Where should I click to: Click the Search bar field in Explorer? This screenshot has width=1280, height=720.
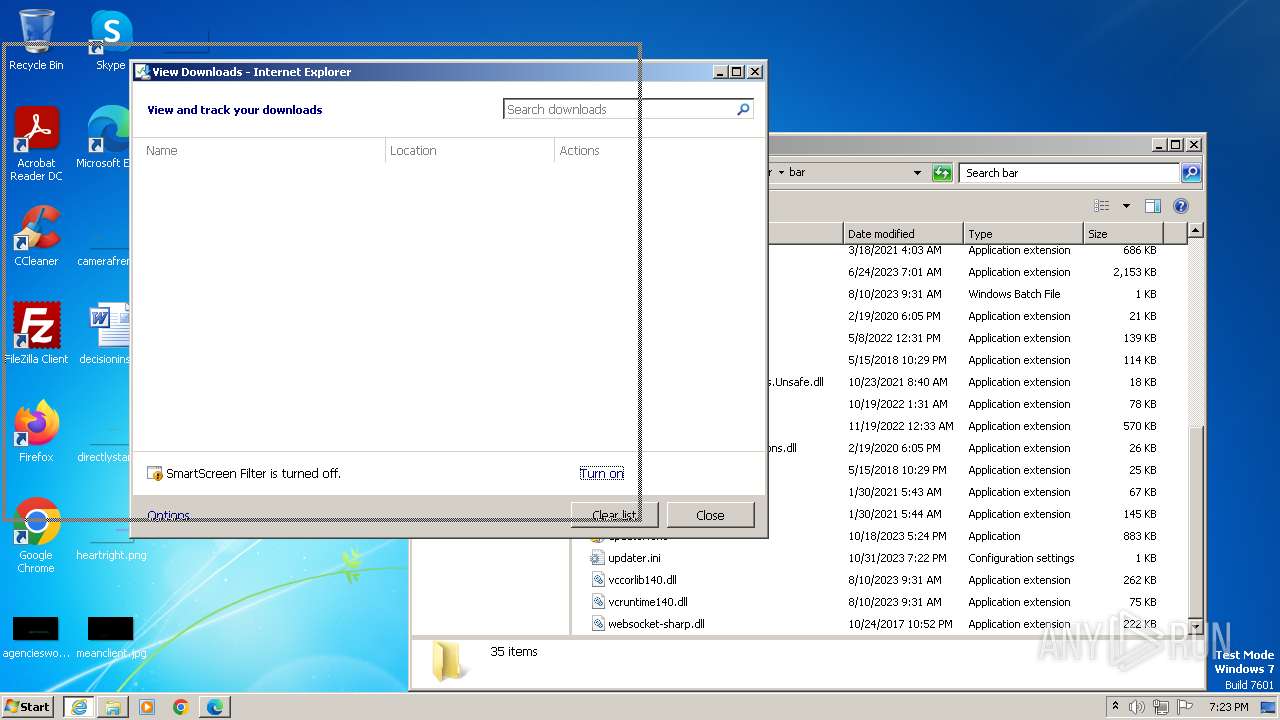[x=1069, y=173]
